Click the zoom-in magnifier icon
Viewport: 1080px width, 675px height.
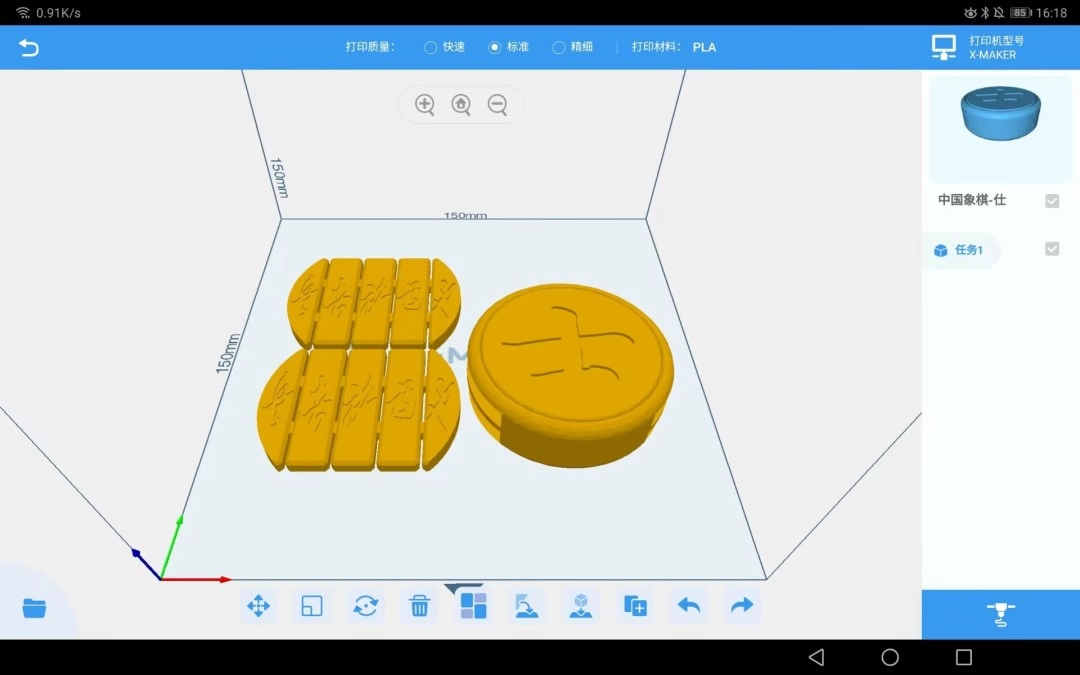tap(424, 104)
